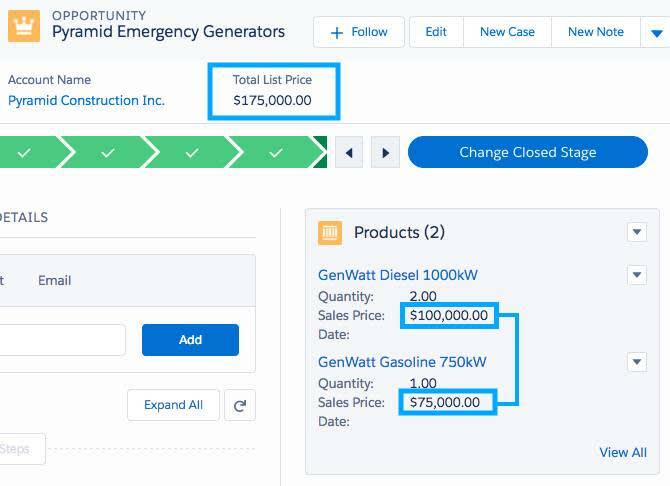Switch to the Email tab
The image size is (670, 486).
coord(54,280)
